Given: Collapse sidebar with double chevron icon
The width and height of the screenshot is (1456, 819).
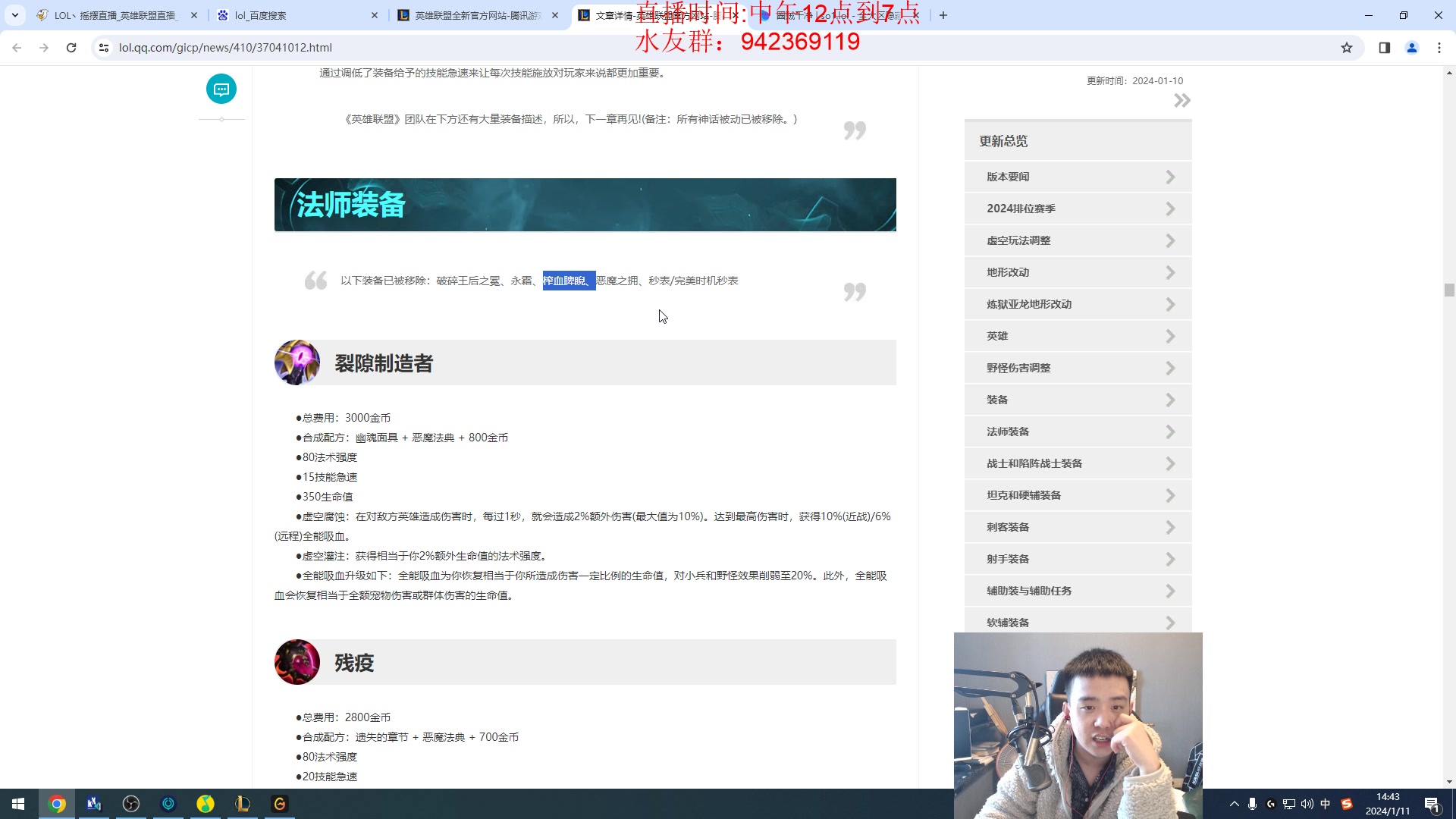Looking at the screenshot, I should click(1181, 101).
